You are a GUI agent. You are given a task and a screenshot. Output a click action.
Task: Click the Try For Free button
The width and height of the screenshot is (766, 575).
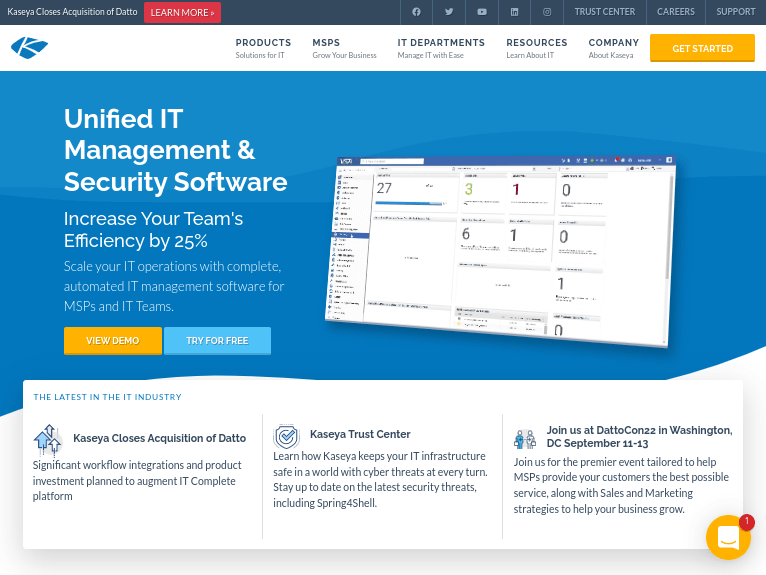[x=217, y=341]
